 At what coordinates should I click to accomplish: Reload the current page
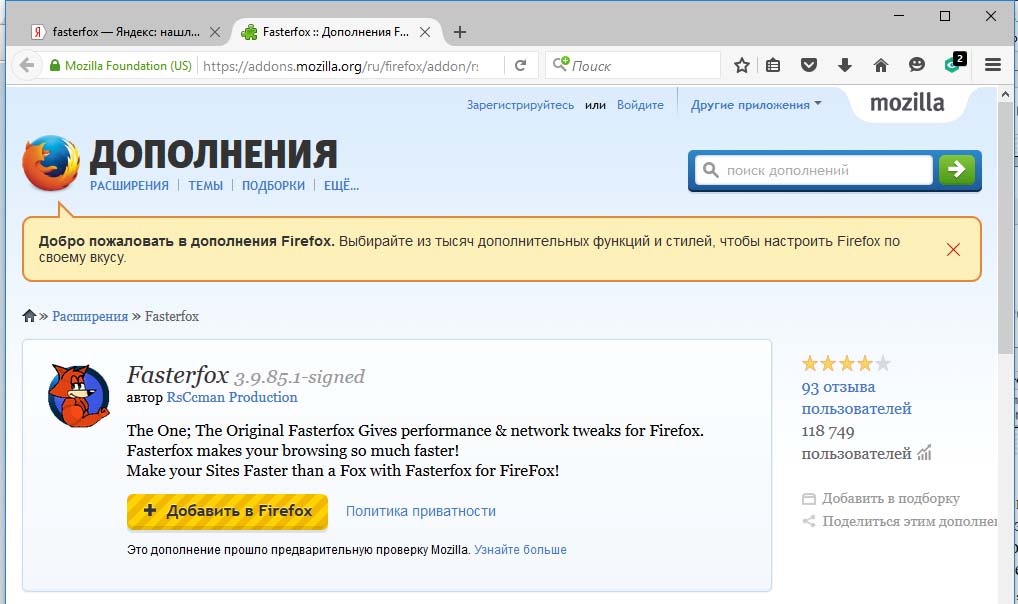click(520, 66)
